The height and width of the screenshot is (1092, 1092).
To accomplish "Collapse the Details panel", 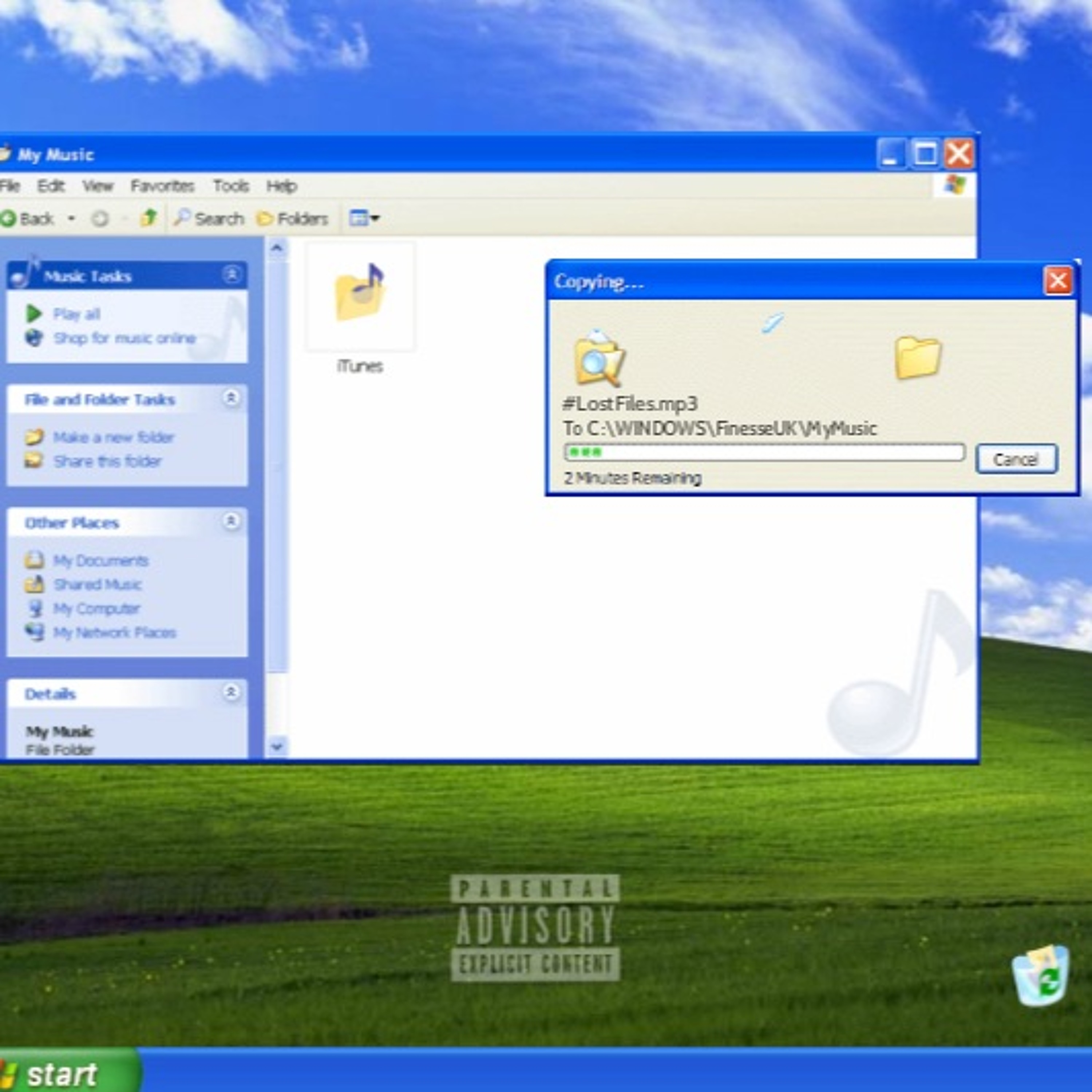I will click(231, 692).
